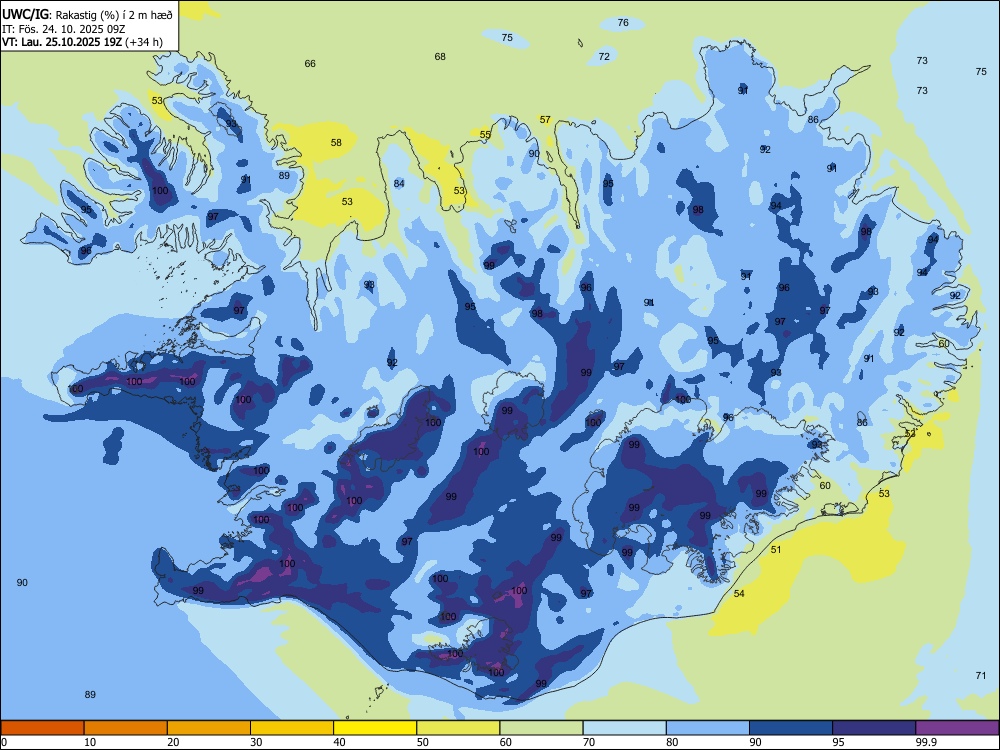Click the legend scale label '70'
The width and height of the screenshot is (1000, 750).
click(x=589, y=742)
